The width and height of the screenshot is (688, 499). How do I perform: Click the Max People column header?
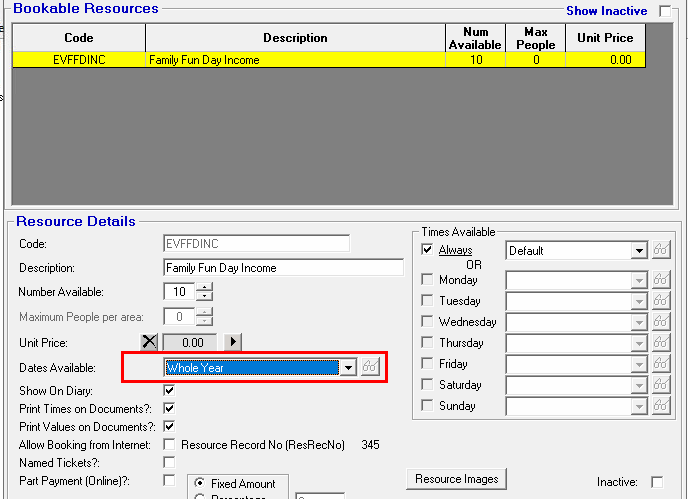tap(536, 38)
